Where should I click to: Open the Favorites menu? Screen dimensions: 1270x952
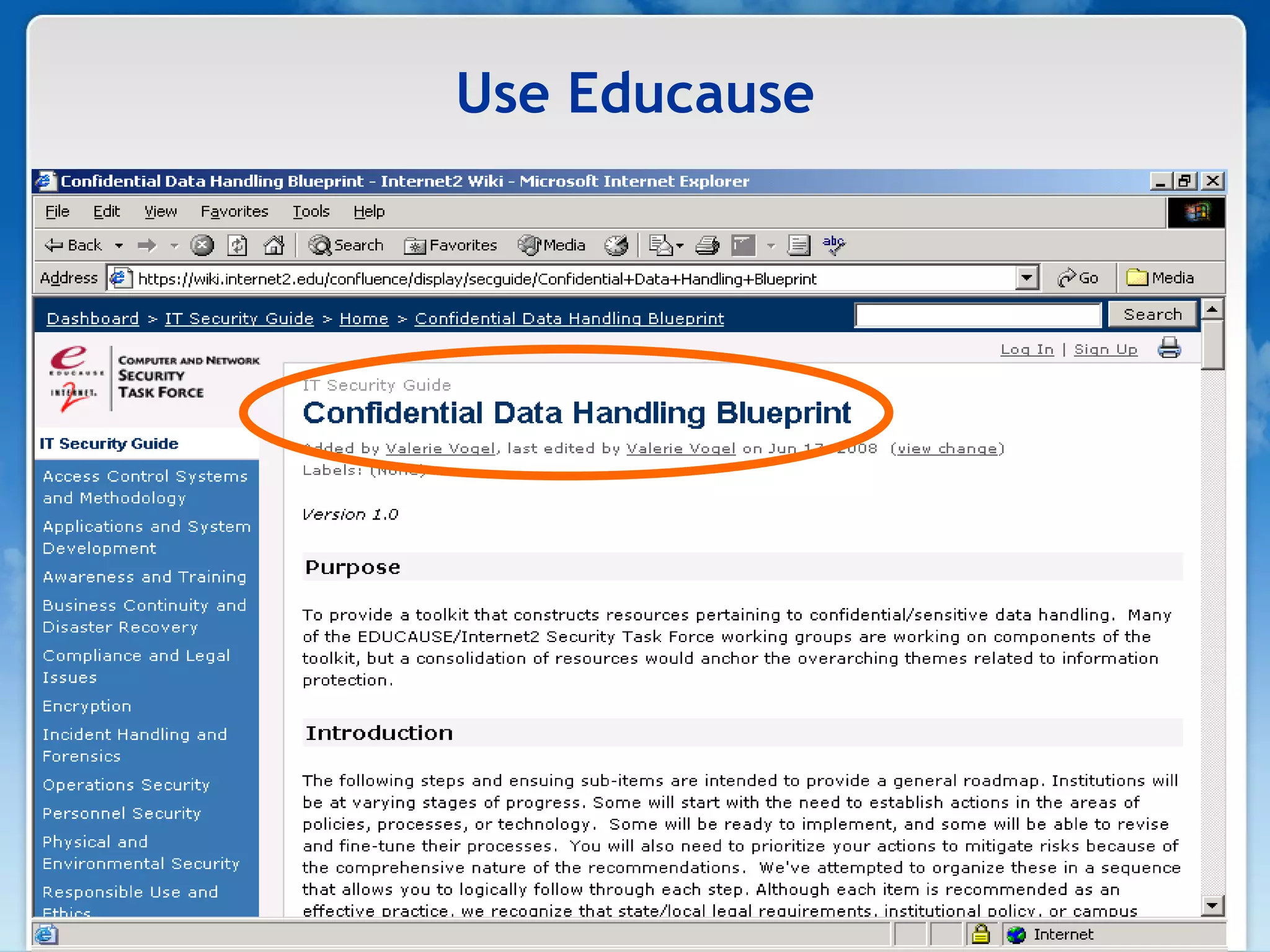tap(234, 212)
